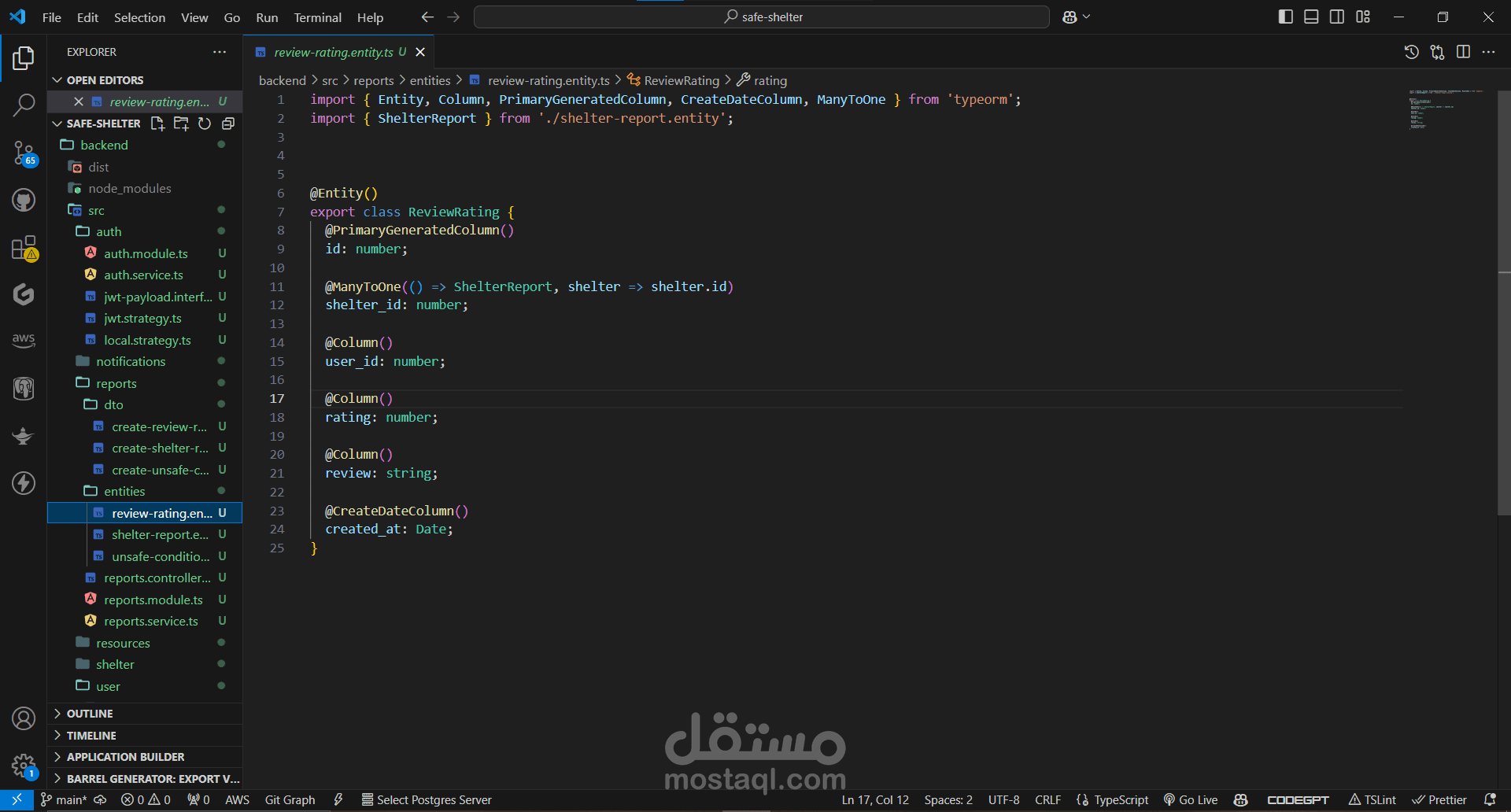Click the editor vertical scrollbar
The width and height of the screenshot is (1511, 812).
pos(1504,303)
